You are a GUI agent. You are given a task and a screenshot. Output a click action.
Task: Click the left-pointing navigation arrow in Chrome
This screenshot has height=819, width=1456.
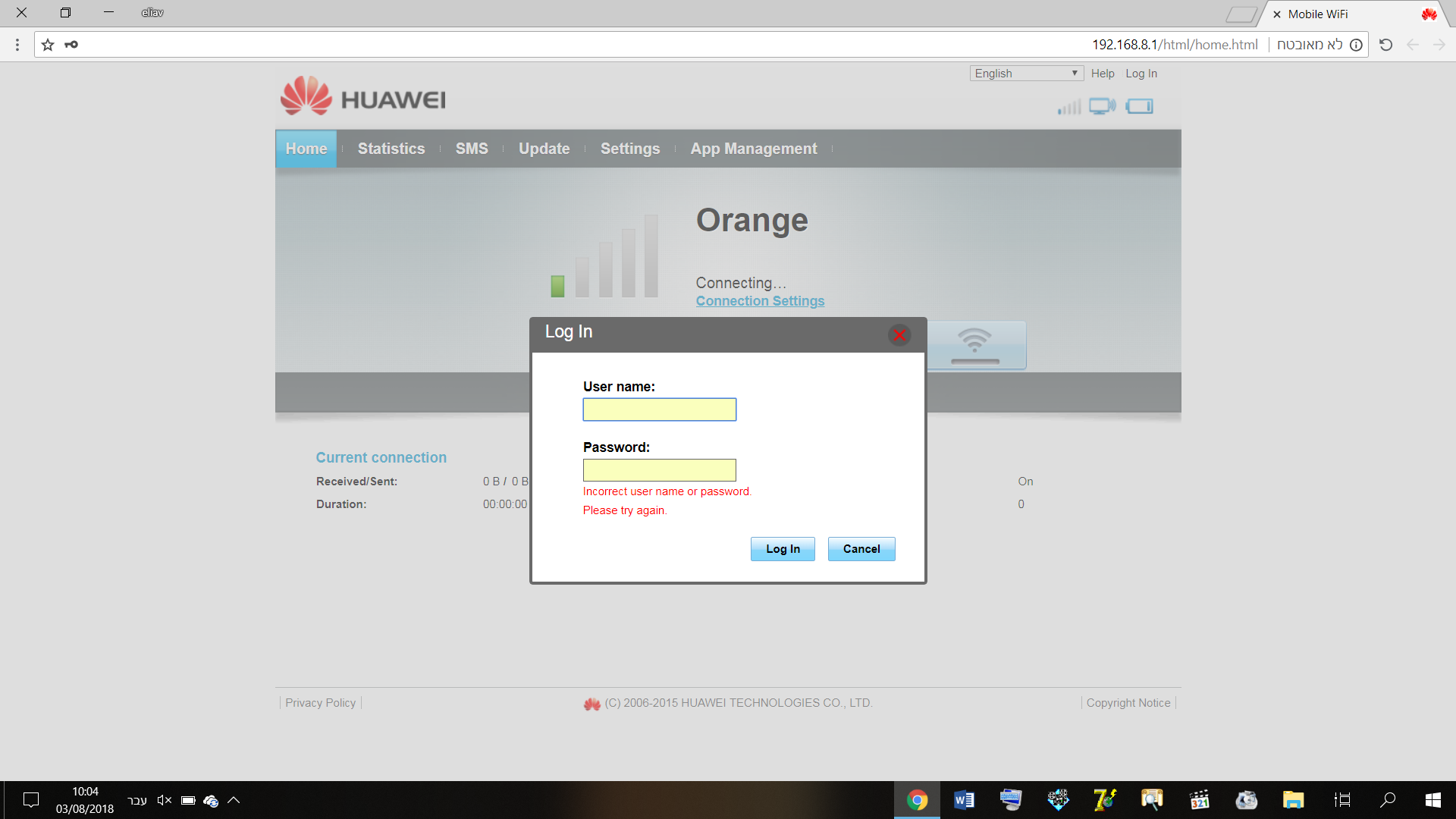coord(1412,45)
